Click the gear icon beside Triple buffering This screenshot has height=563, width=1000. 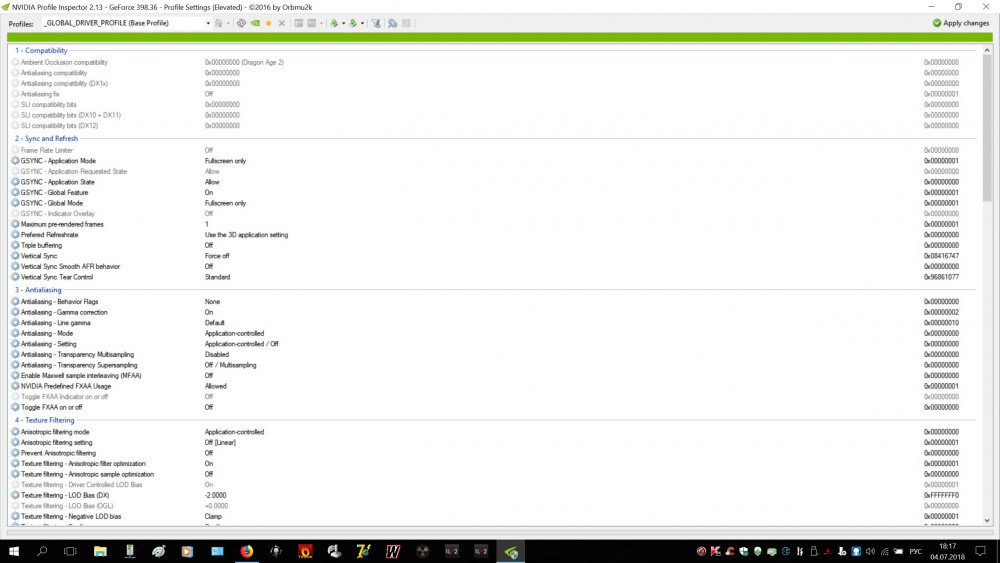pyautogui.click(x=15, y=245)
